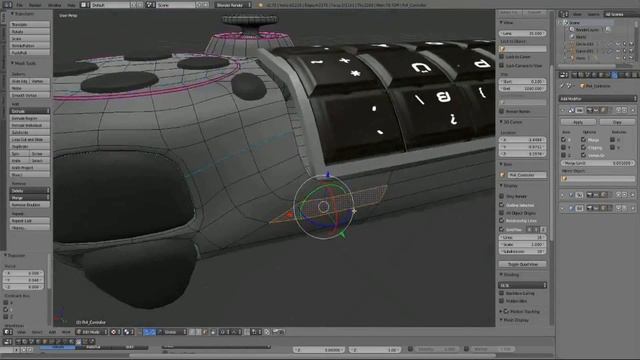Image resolution: width=640 pixels, height=360 pixels.
Task: Click the 3D Cursor X location field
Action: pos(522,140)
